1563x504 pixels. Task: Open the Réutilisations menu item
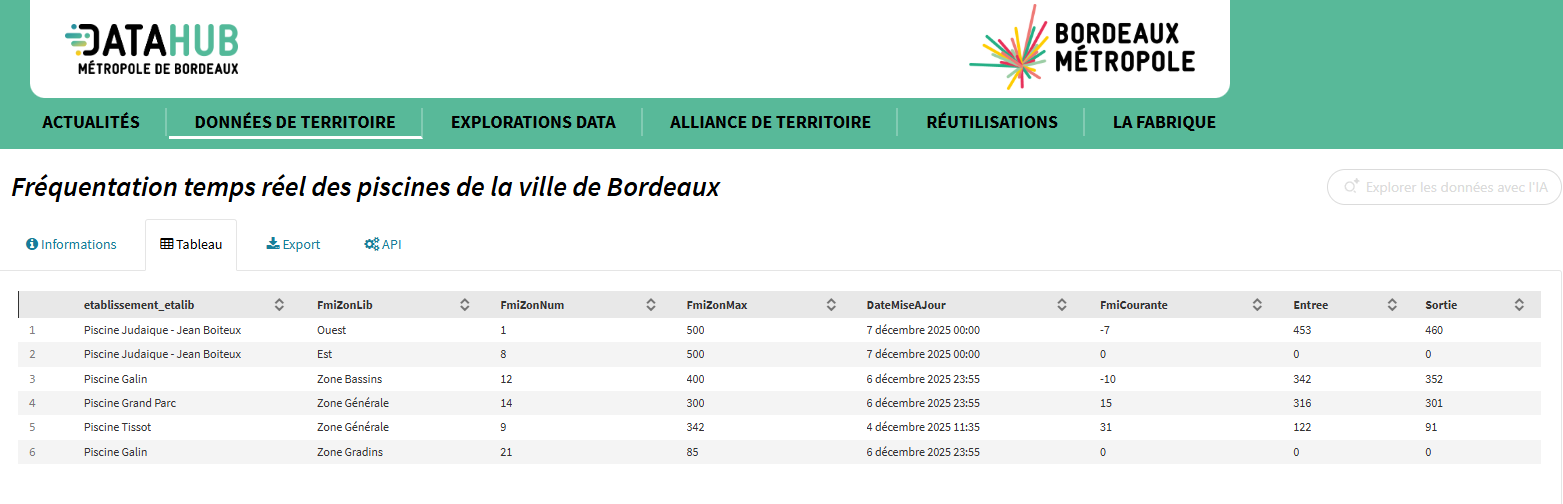click(991, 122)
